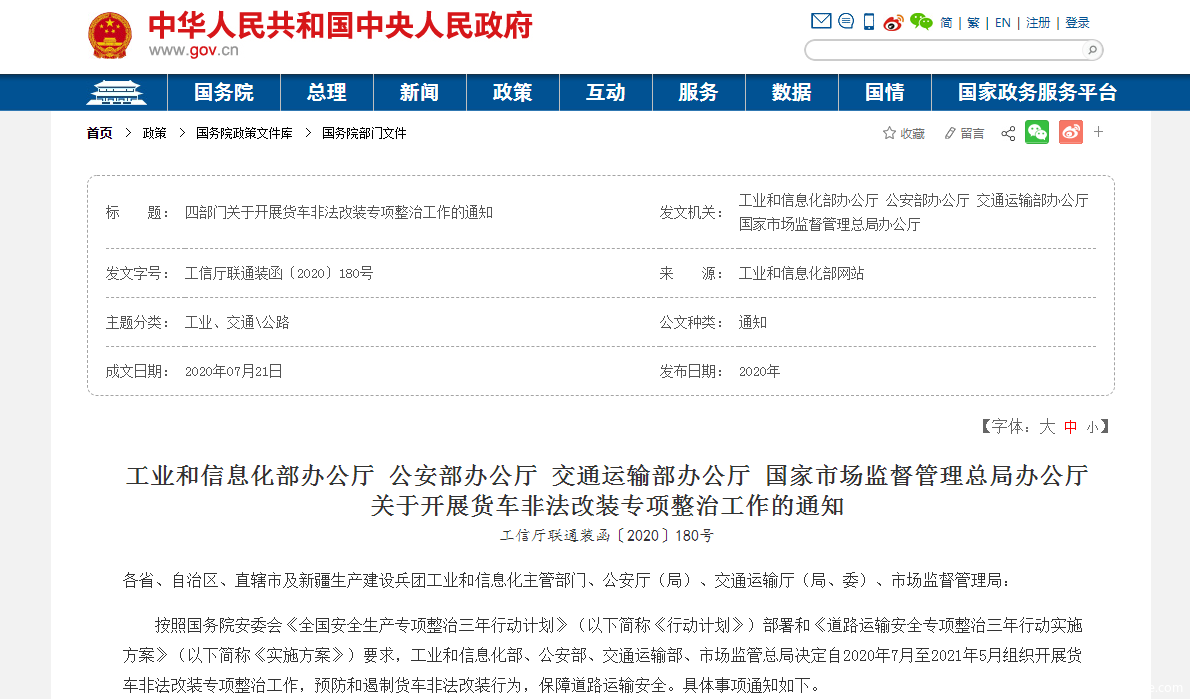Viewport: 1190px width, 699px height.
Task: Click the date 2020年07月21日
Action: tap(234, 371)
